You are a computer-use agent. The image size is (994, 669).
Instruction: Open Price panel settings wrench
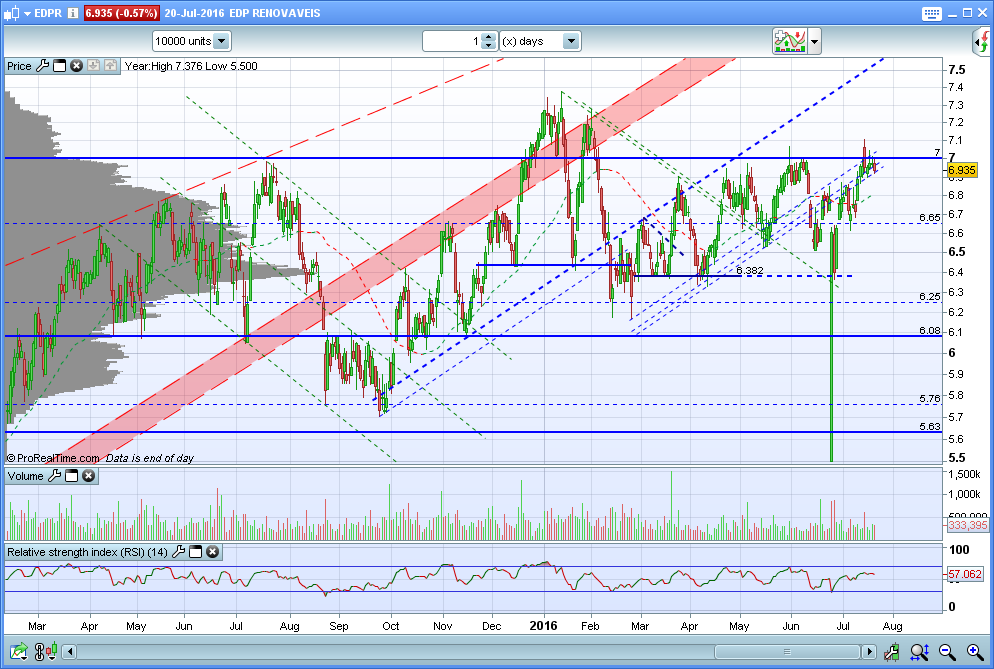click(42, 65)
